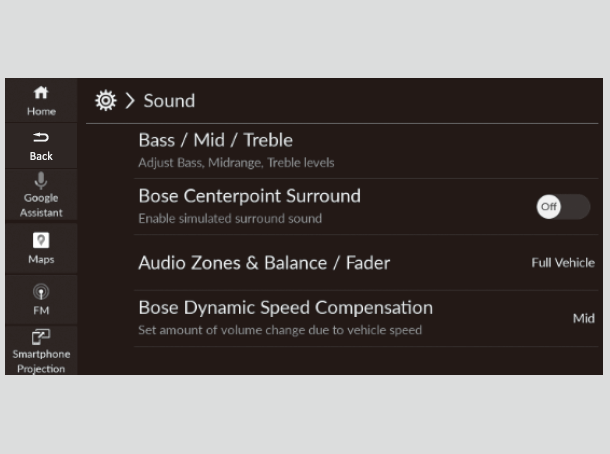Screen dimensions: 610x454
Task: Click the breadcrumb chevron before Sound
Action: (x=130, y=101)
